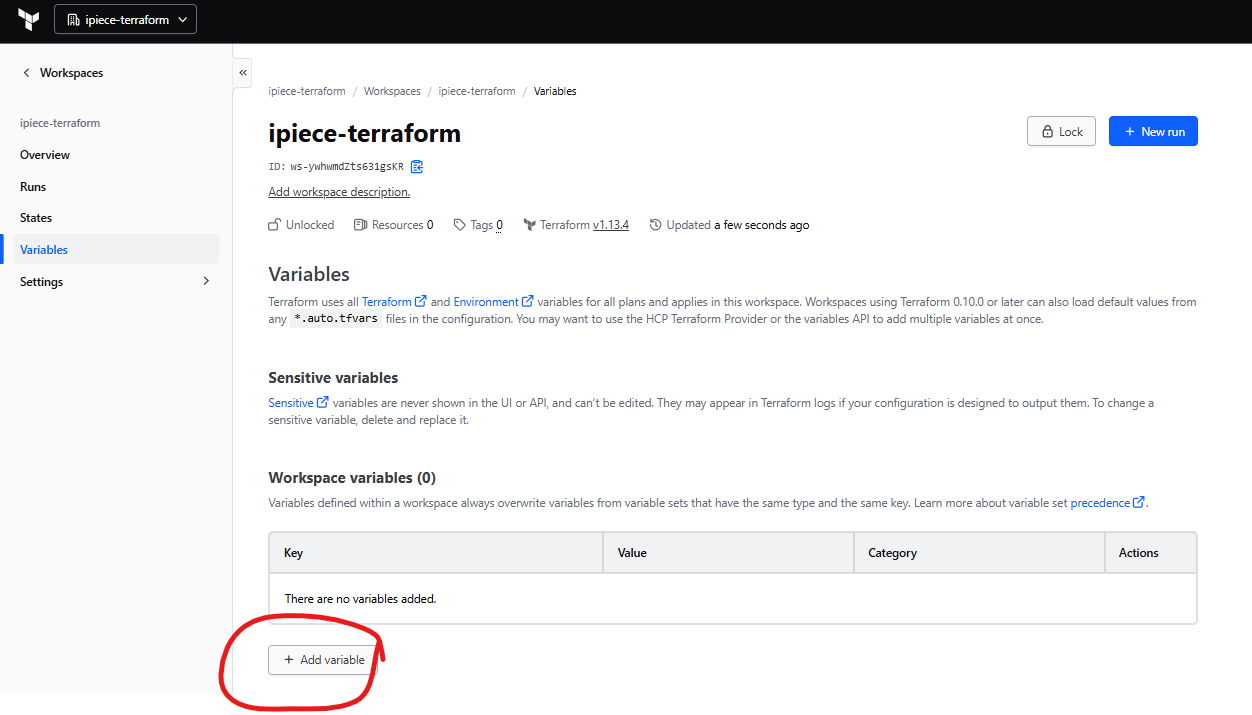Select the Variables sidebar item
This screenshot has height=715, width=1252.
click(x=116, y=250)
